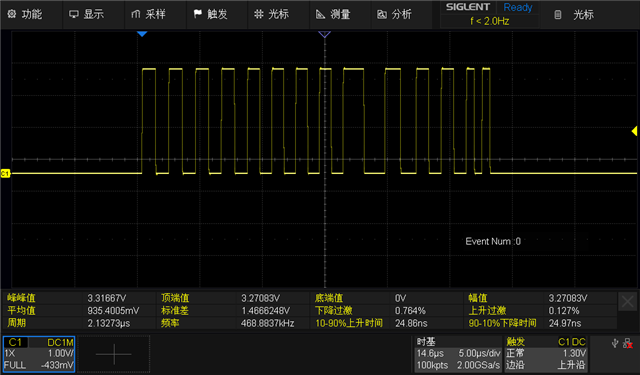Select the 底端值 measurement value 0V
The height and width of the screenshot is (375, 640).
tap(400, 298)
